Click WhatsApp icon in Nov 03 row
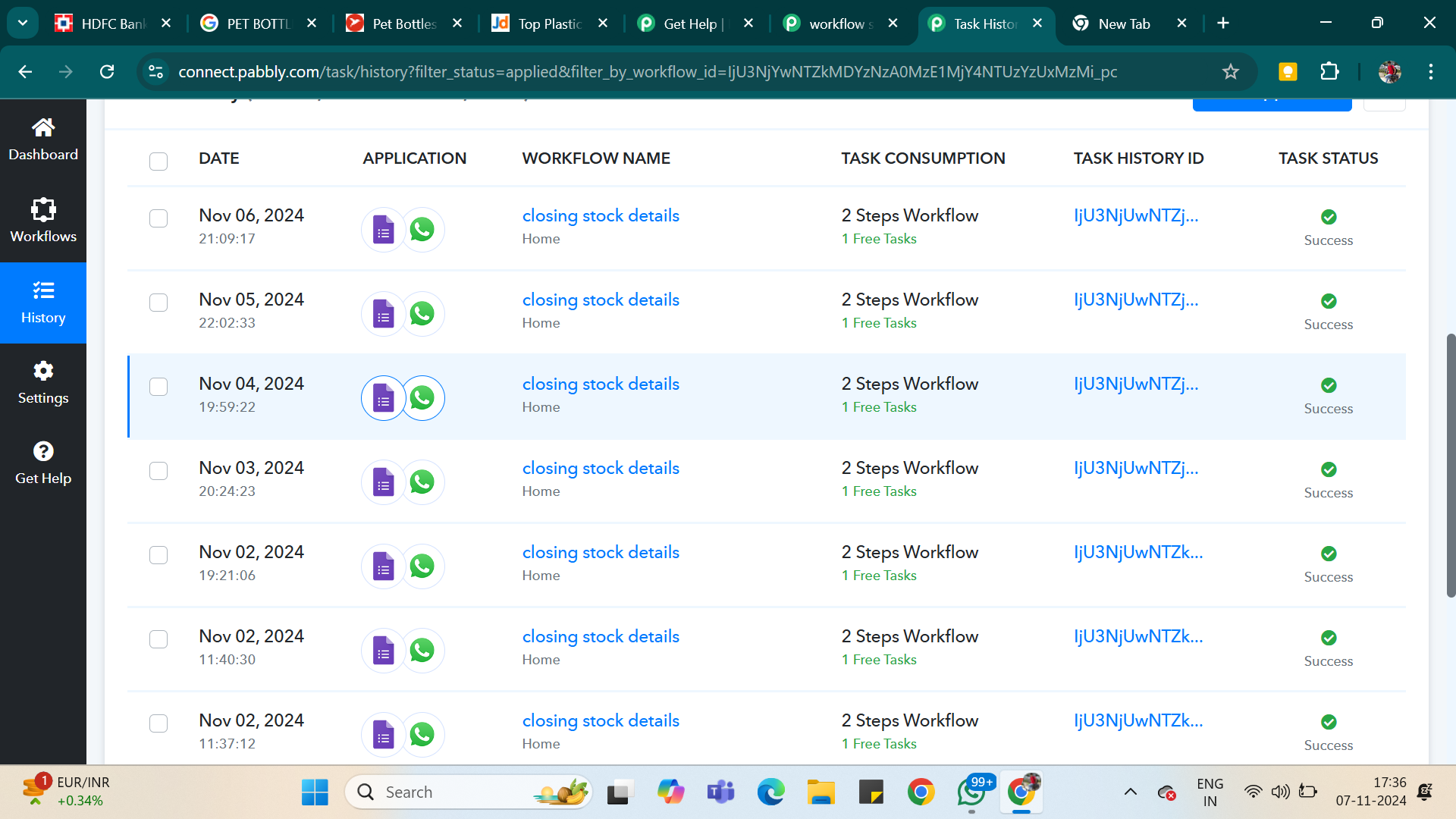This screenshot has height=819, width=1456. click(422, 482)
